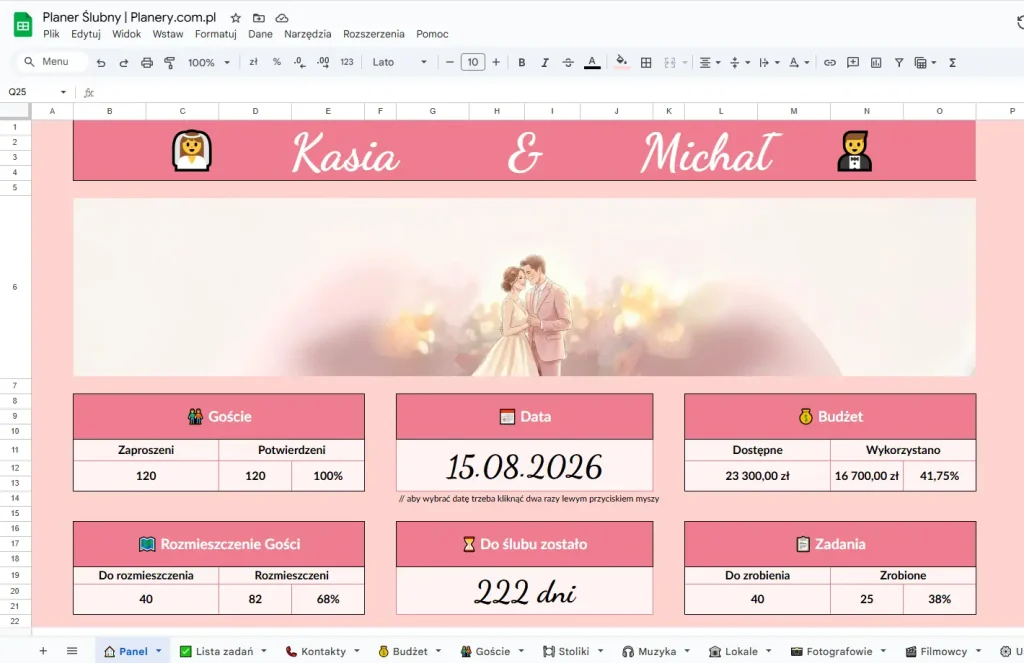Open the Rozszerzenia menu
This screenshot has height=663, width=1024.
point(374,34)
